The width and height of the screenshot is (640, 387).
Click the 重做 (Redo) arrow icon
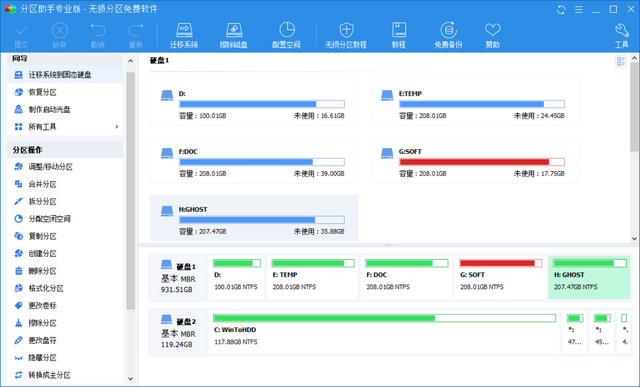[136, 31]
